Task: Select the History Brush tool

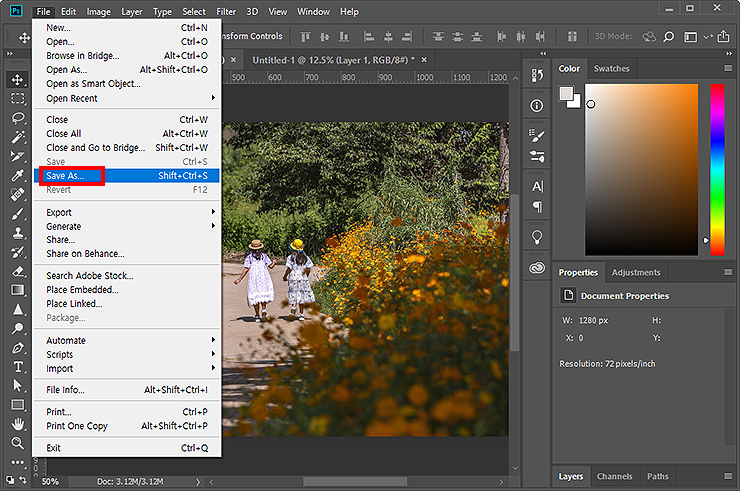Action: (x=17, y=252)
